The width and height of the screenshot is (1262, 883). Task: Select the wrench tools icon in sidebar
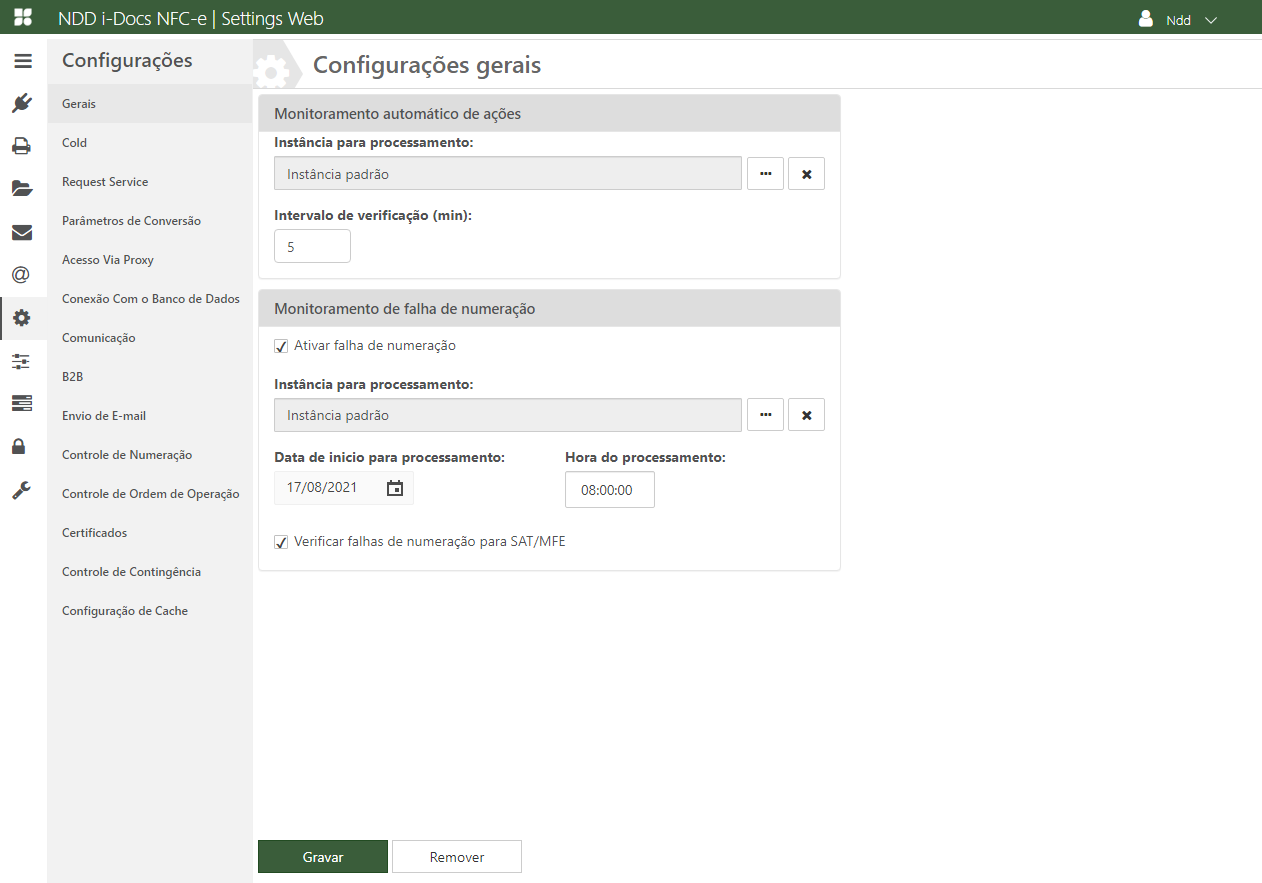pyautogui.click(x=22, y=490)
